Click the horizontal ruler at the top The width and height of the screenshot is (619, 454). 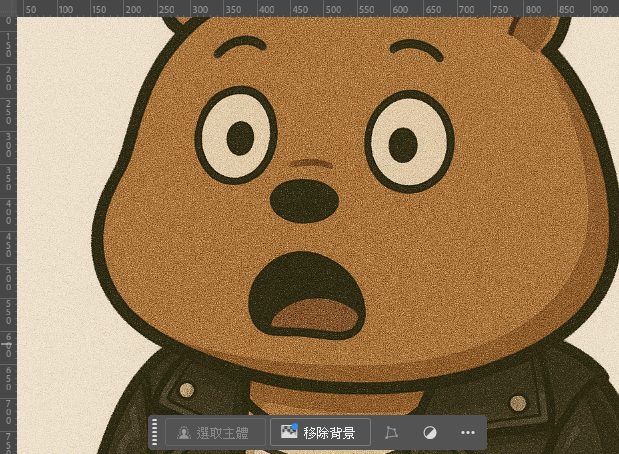pos(318,8)
